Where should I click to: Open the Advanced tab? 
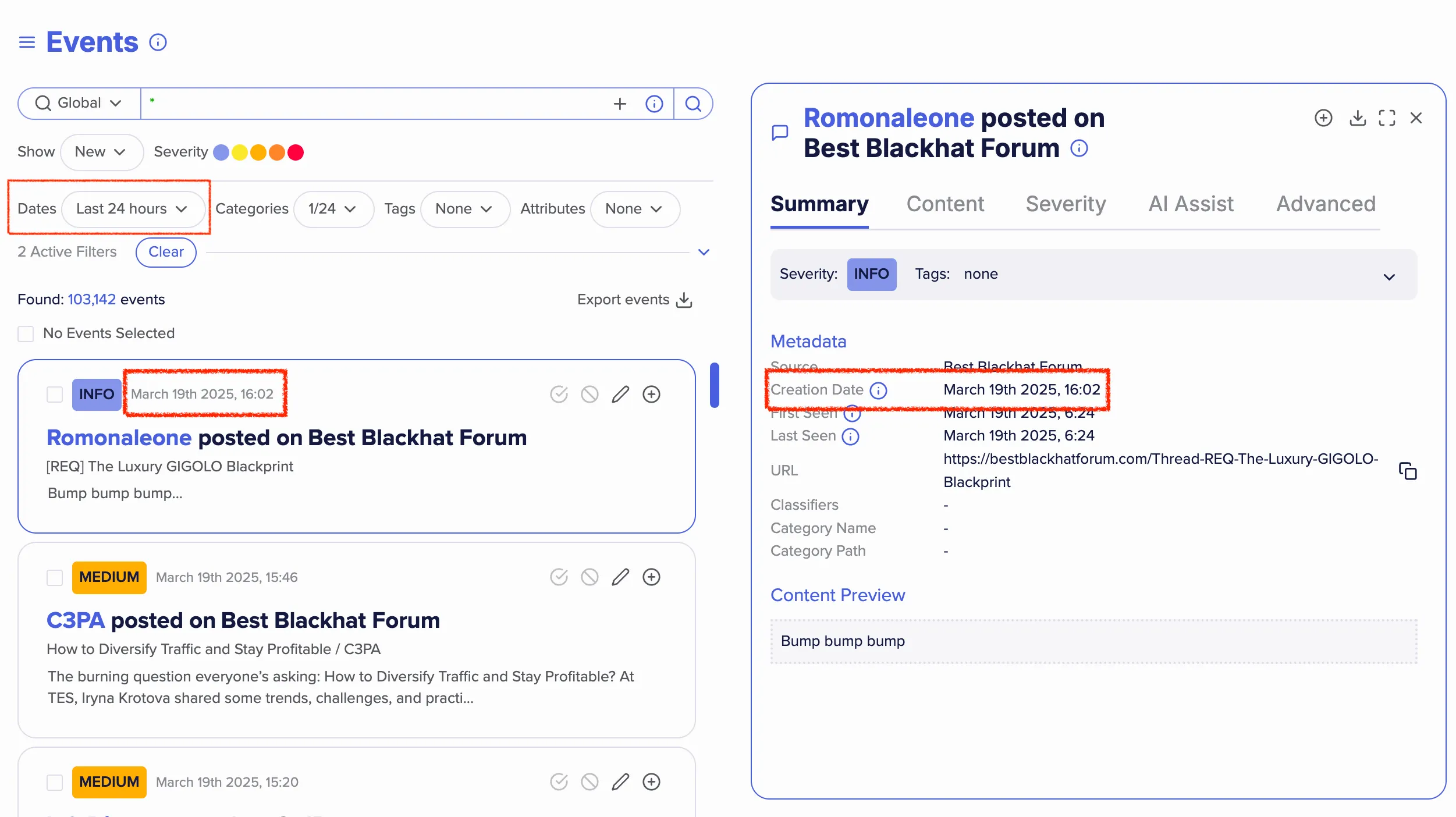pyautogui.click(x=1326, y=204)
